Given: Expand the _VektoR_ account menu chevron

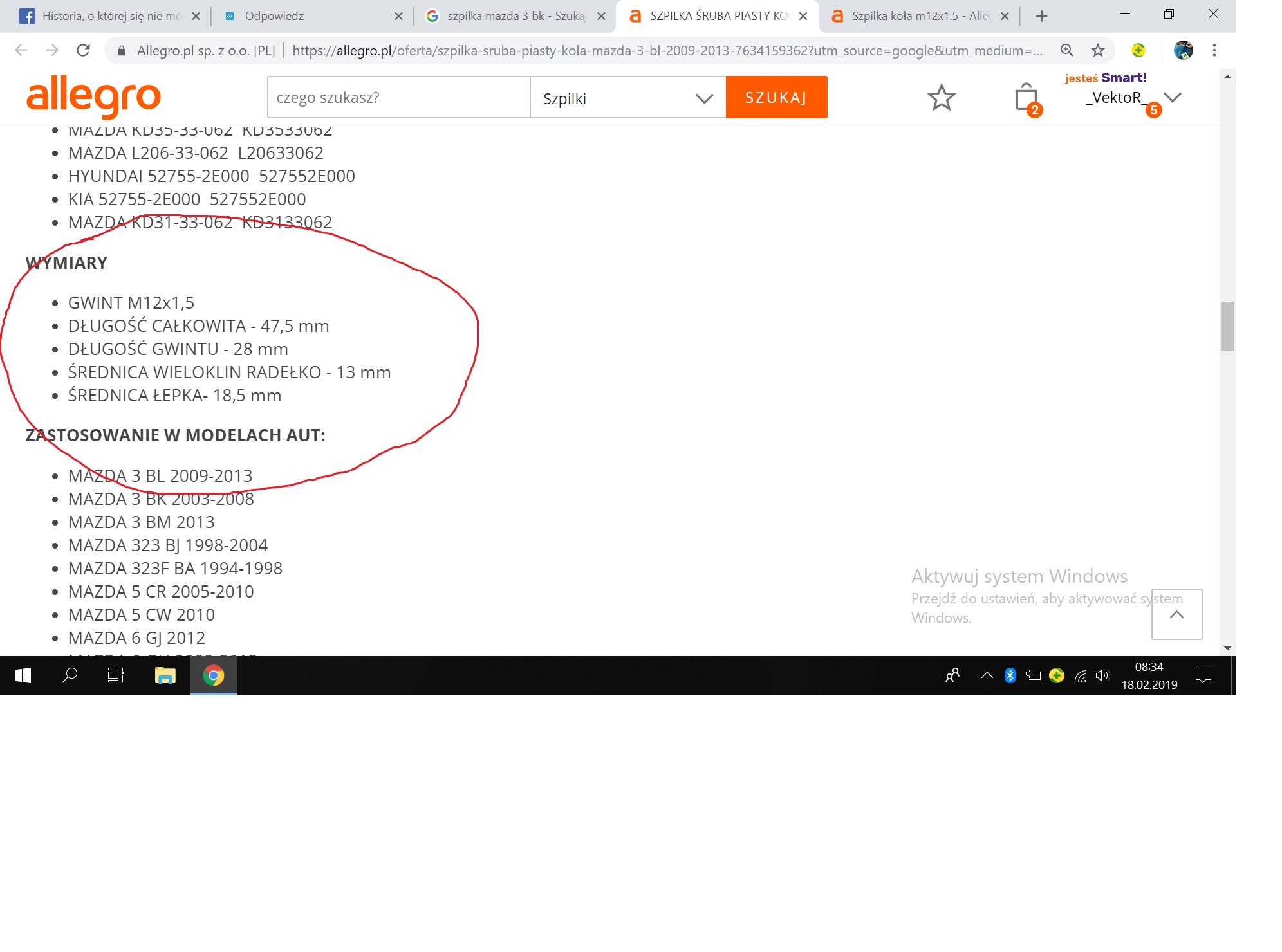Looking at the screenshot, I should click(x=1173, y=97).
